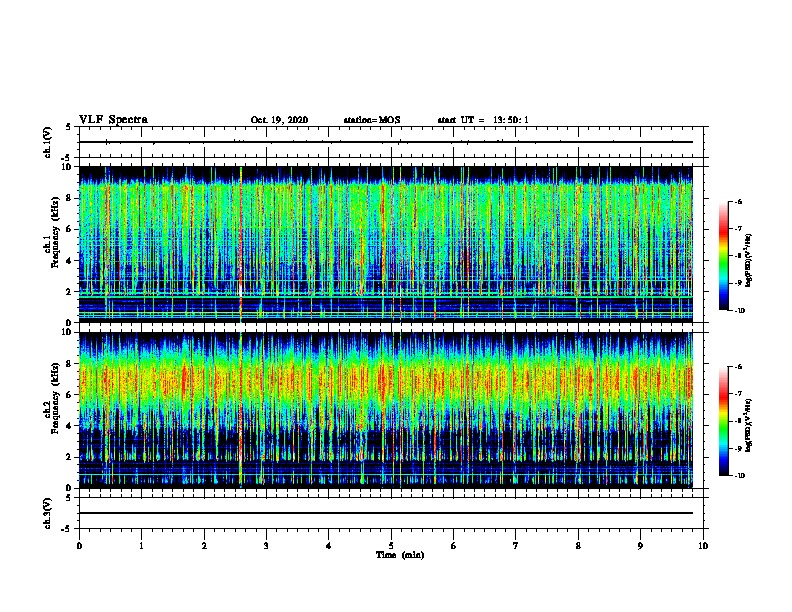Screen dimensions: 792x612
Task: Pick the ch.2 spectrogram color scale bar
Action: (723, 421)
